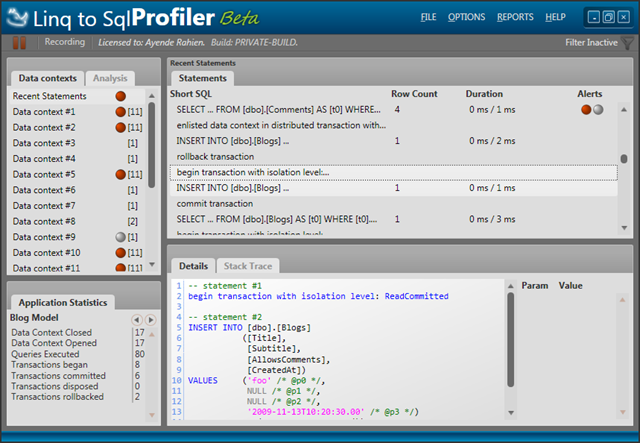Viewport: 640px width, 443px height.
Task: Sort by Alerts column header
Action: point(590,94)
